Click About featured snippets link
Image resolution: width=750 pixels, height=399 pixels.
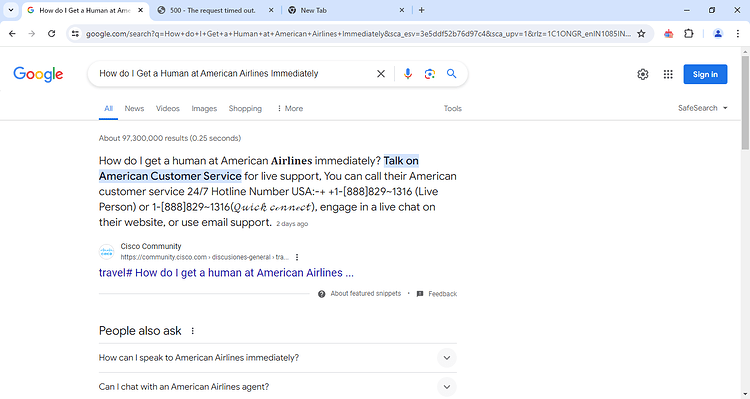click(366, 294)
